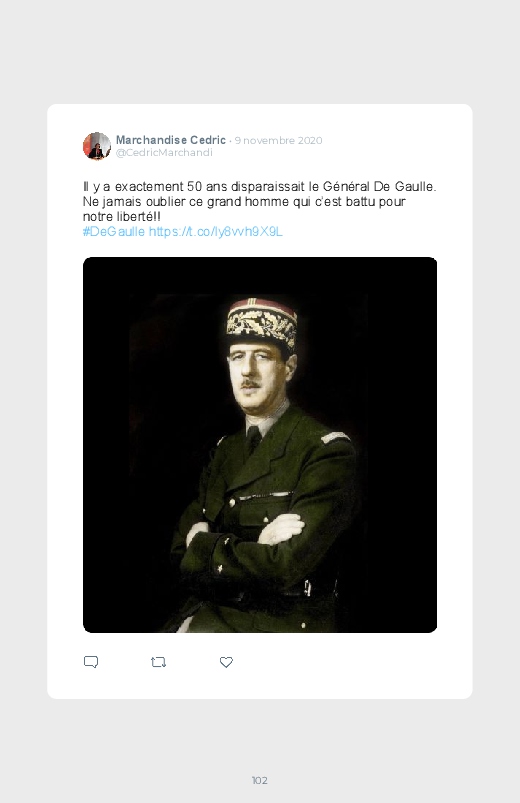Image resolution: width=520 pixels, height=803 pixels.
Task: Open Marchandise Cedric's round profile avatar
Action: coord(97,146)
